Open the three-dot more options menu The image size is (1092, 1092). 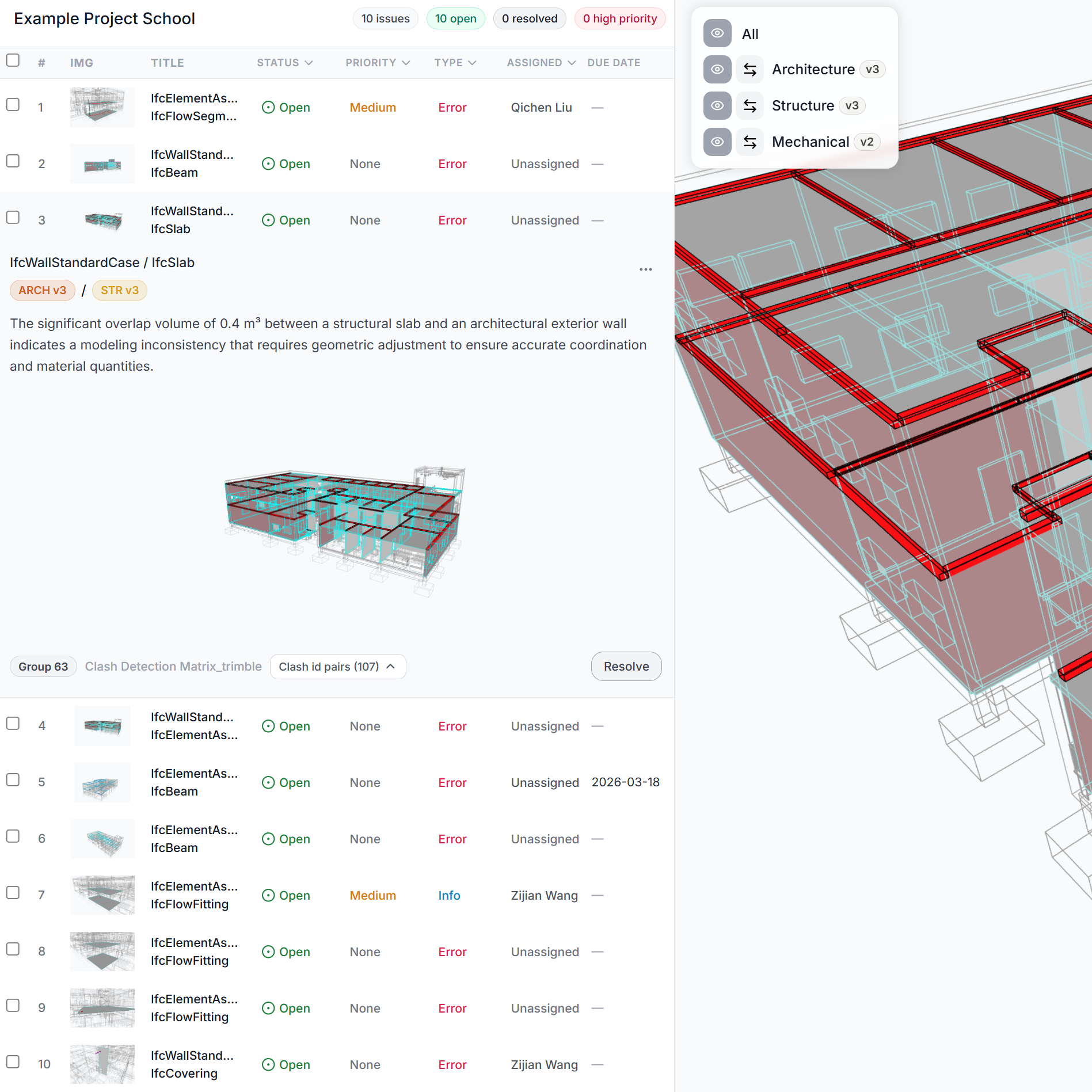[645, 269]
